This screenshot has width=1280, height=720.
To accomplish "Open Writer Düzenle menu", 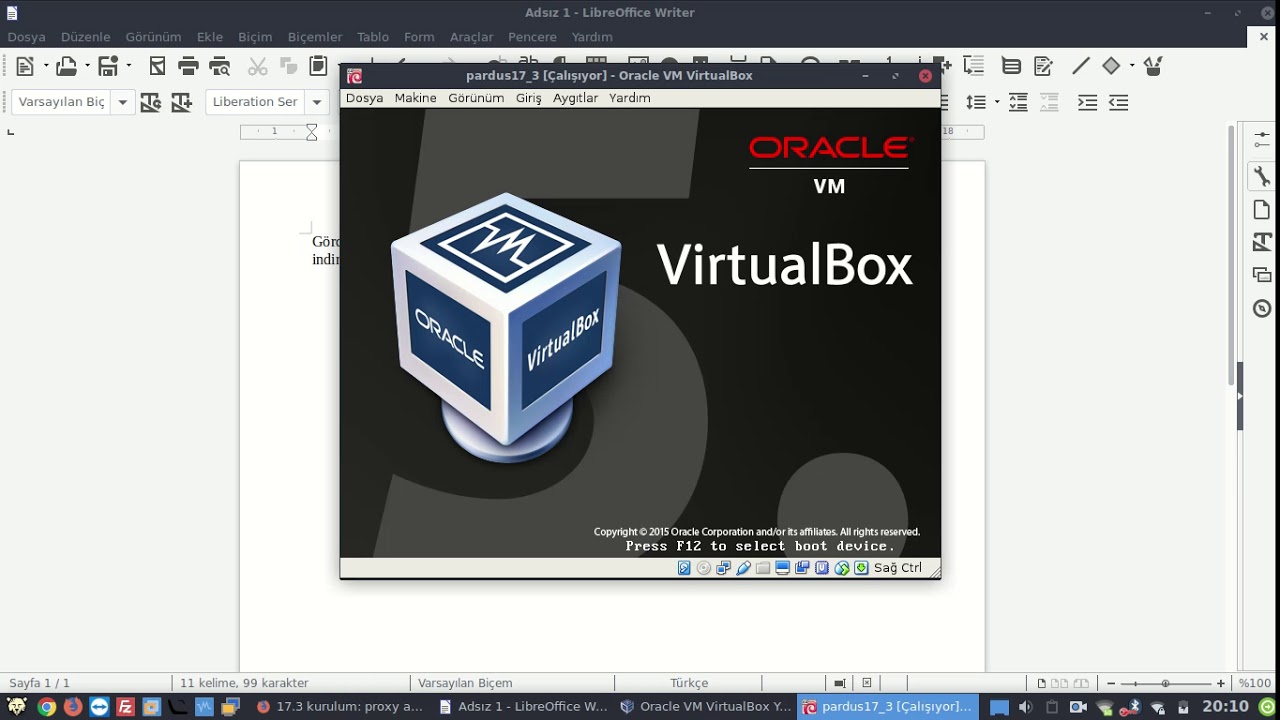I will [x=85, y=37].
